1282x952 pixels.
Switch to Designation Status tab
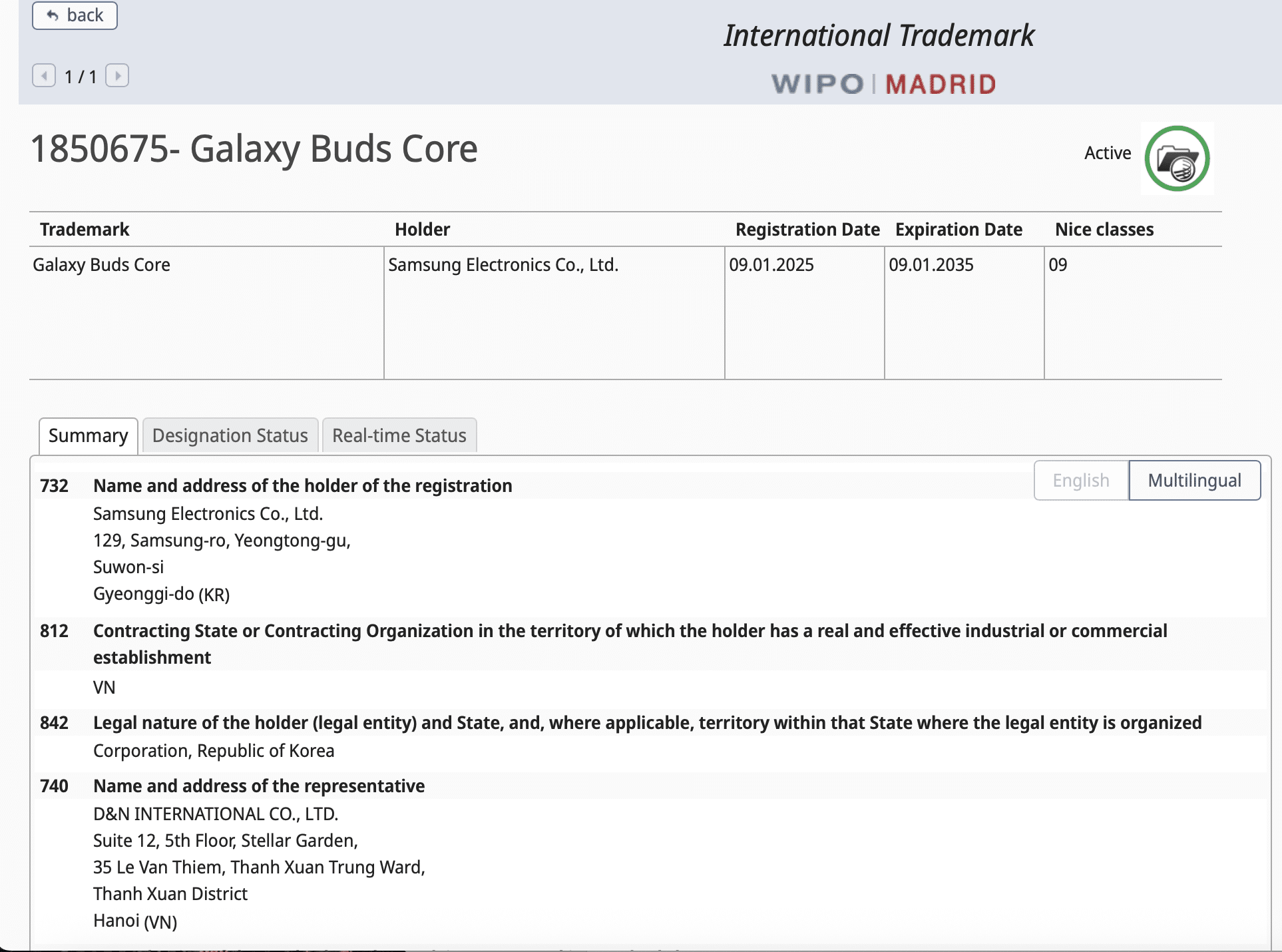(x=230, y=435)
